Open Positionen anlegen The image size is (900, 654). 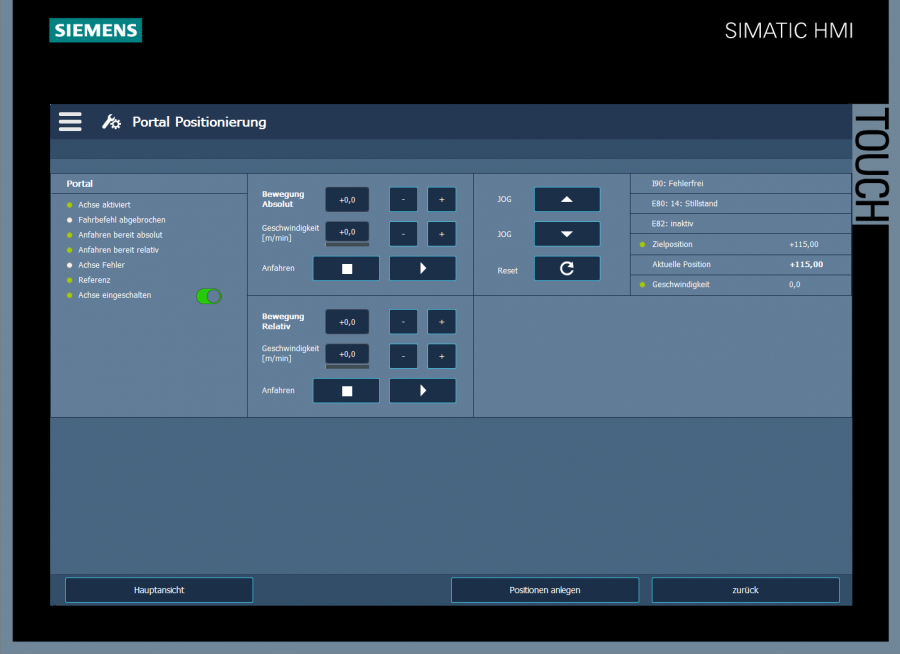(x=545, y=590)
